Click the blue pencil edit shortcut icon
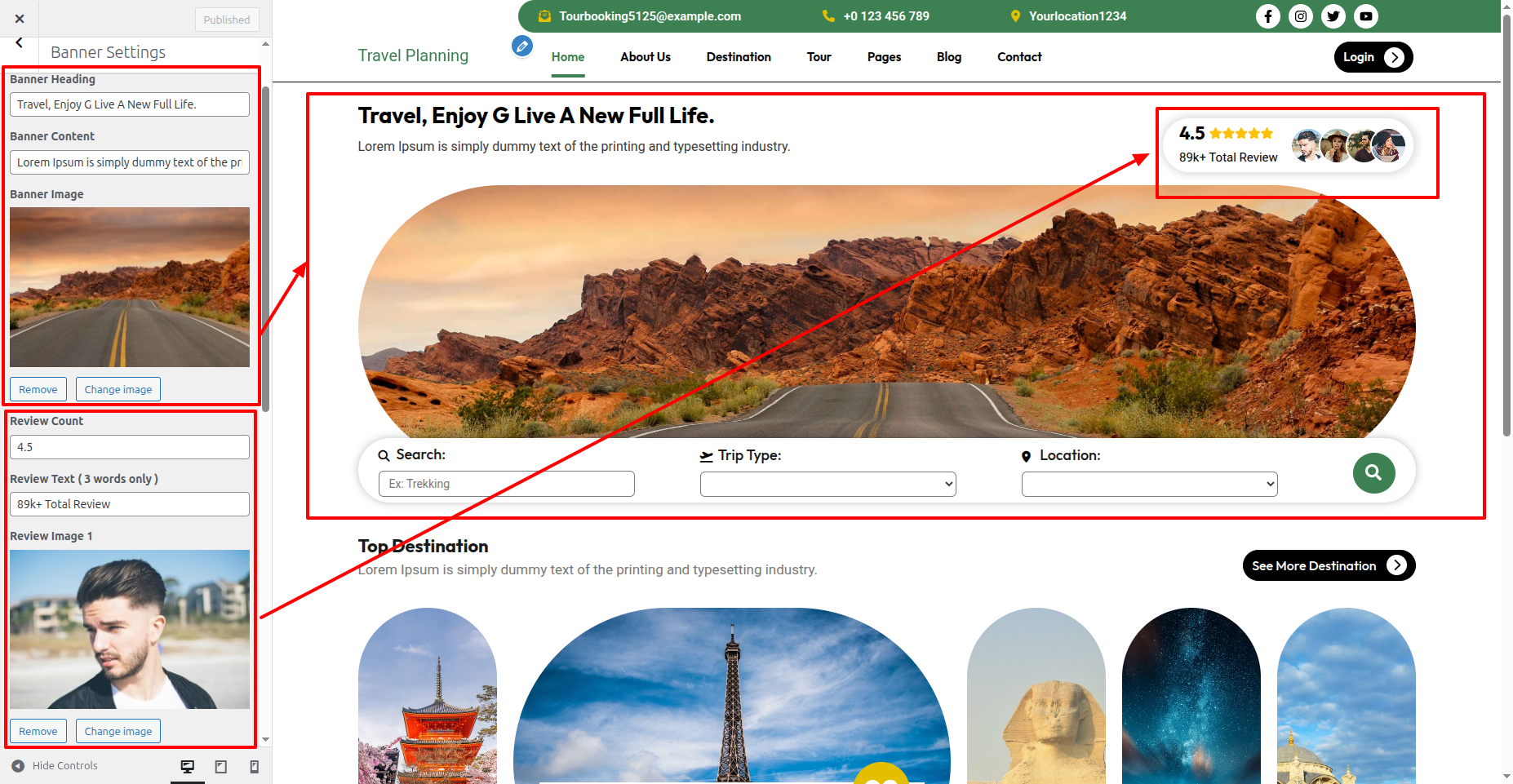The width and height of the screenshot is (1513, 784). point(522,47)
